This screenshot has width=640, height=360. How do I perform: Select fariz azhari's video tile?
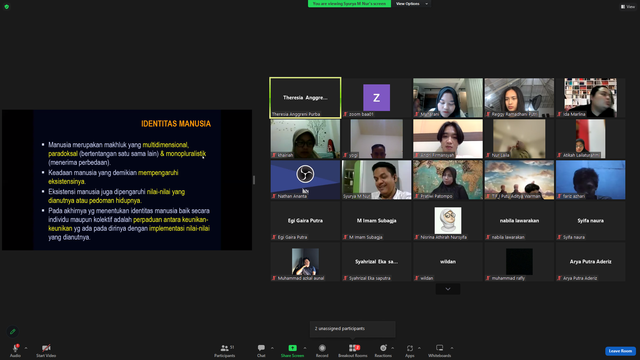[x=591, y=180]
